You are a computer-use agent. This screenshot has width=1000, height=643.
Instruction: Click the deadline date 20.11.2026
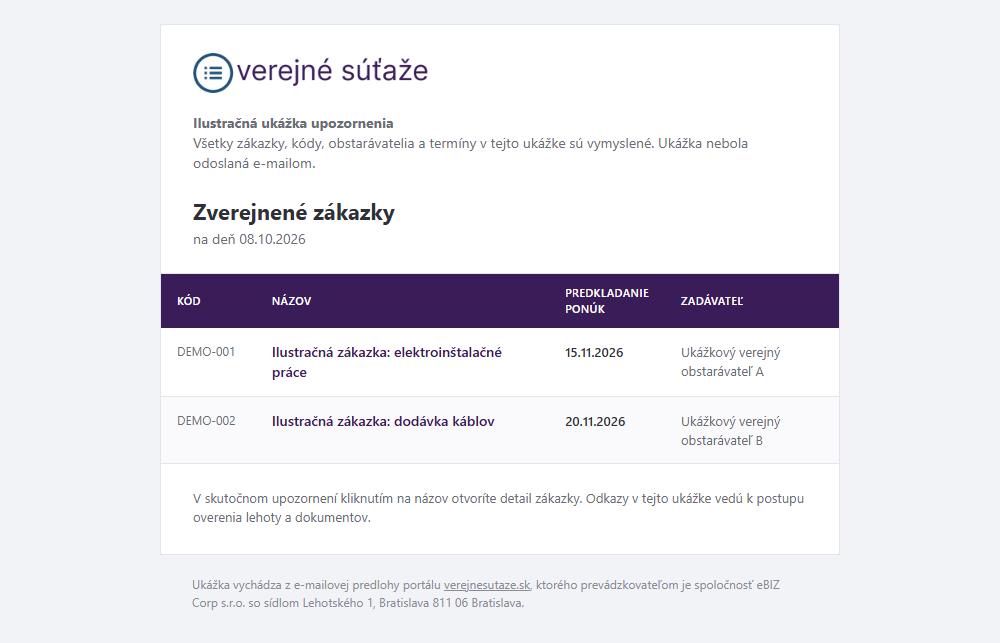[x=595, y=422]
